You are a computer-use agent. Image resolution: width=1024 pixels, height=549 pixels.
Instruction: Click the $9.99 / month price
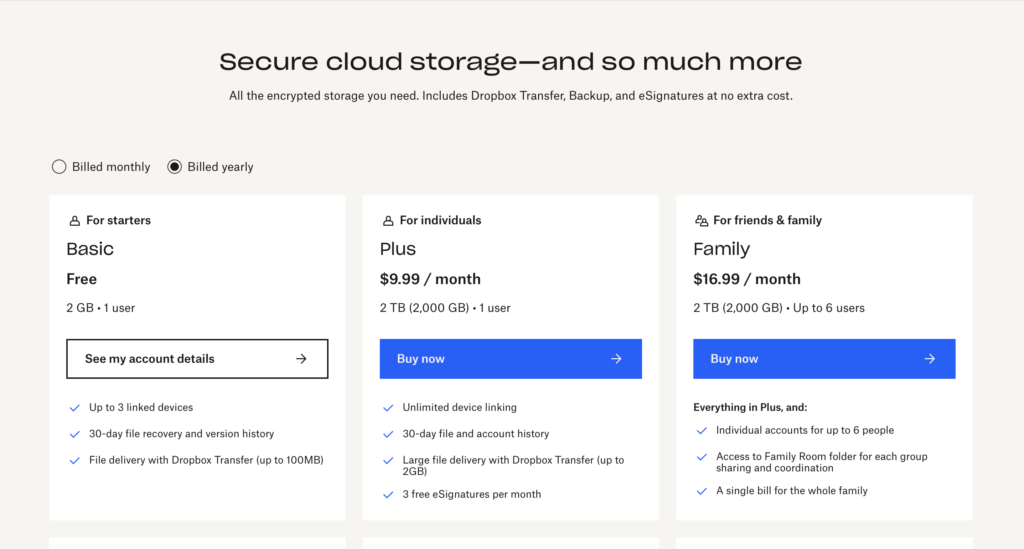pos(430,279)
